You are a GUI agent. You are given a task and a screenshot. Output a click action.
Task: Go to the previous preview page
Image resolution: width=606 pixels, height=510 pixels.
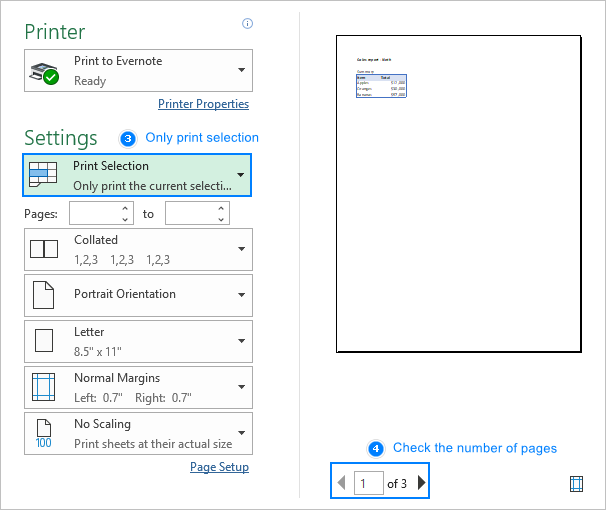coord(342,483)
